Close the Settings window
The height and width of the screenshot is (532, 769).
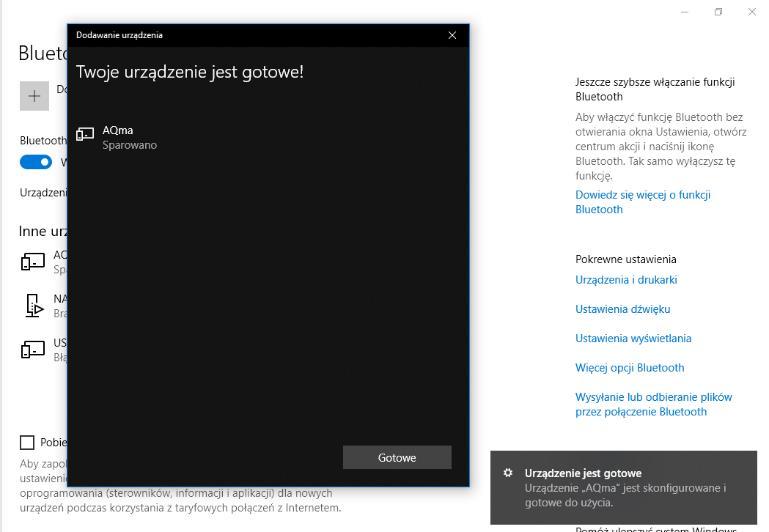[752, 12]
